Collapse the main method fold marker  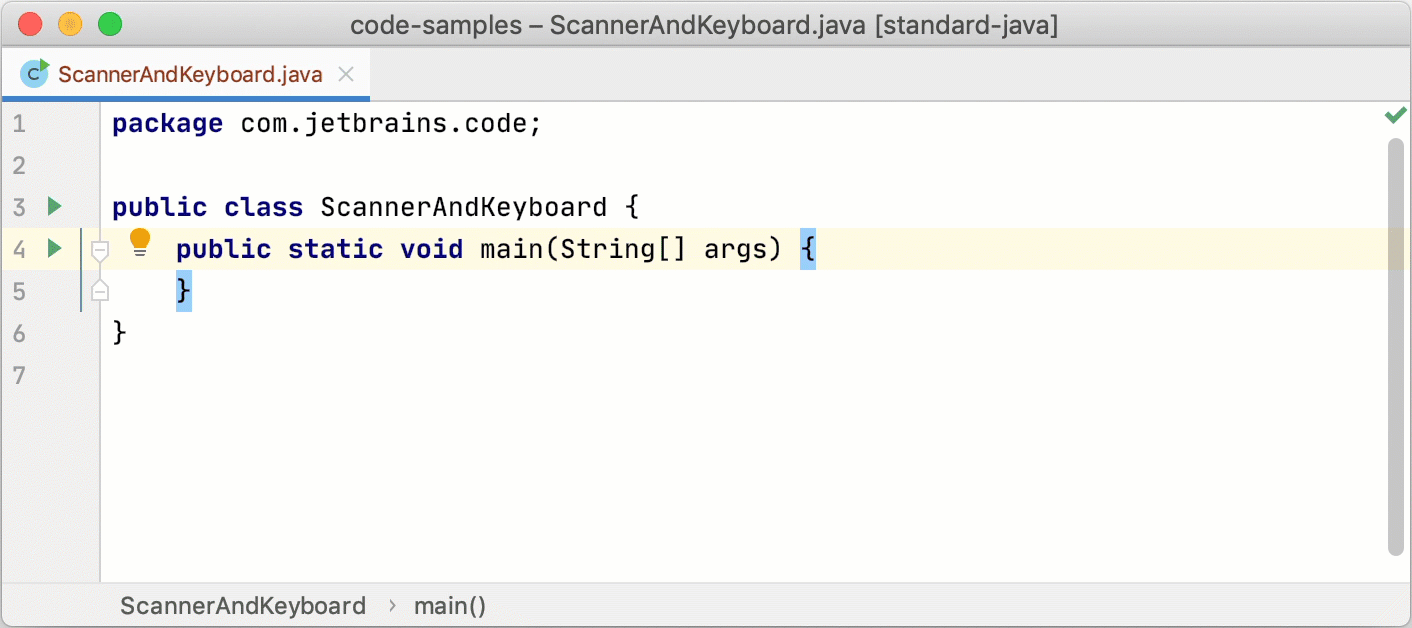(99, 249)
